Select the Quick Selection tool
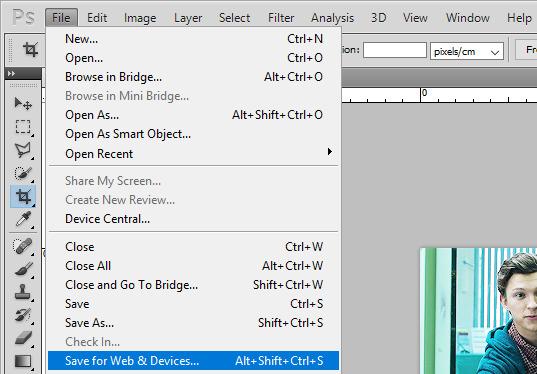The height and width of the screenshot is (374, 537). (x=23, y=173)
